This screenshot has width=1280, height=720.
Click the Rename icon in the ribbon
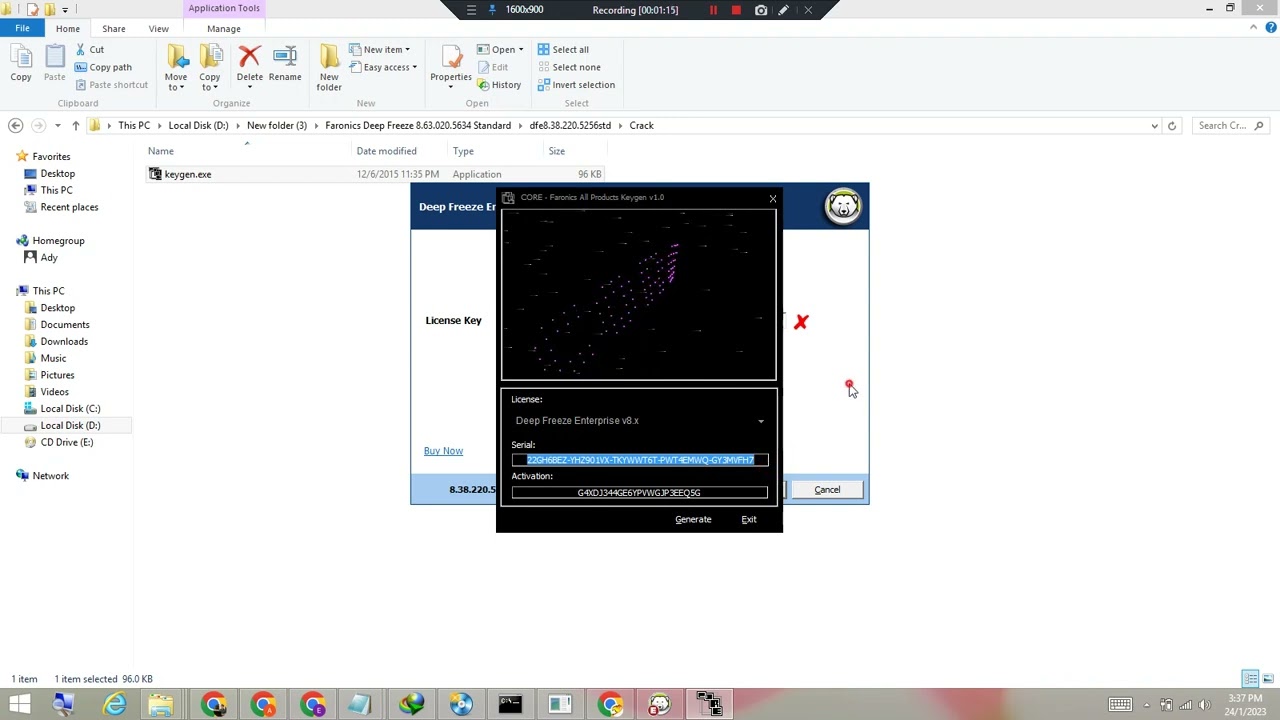coord(285,57)
